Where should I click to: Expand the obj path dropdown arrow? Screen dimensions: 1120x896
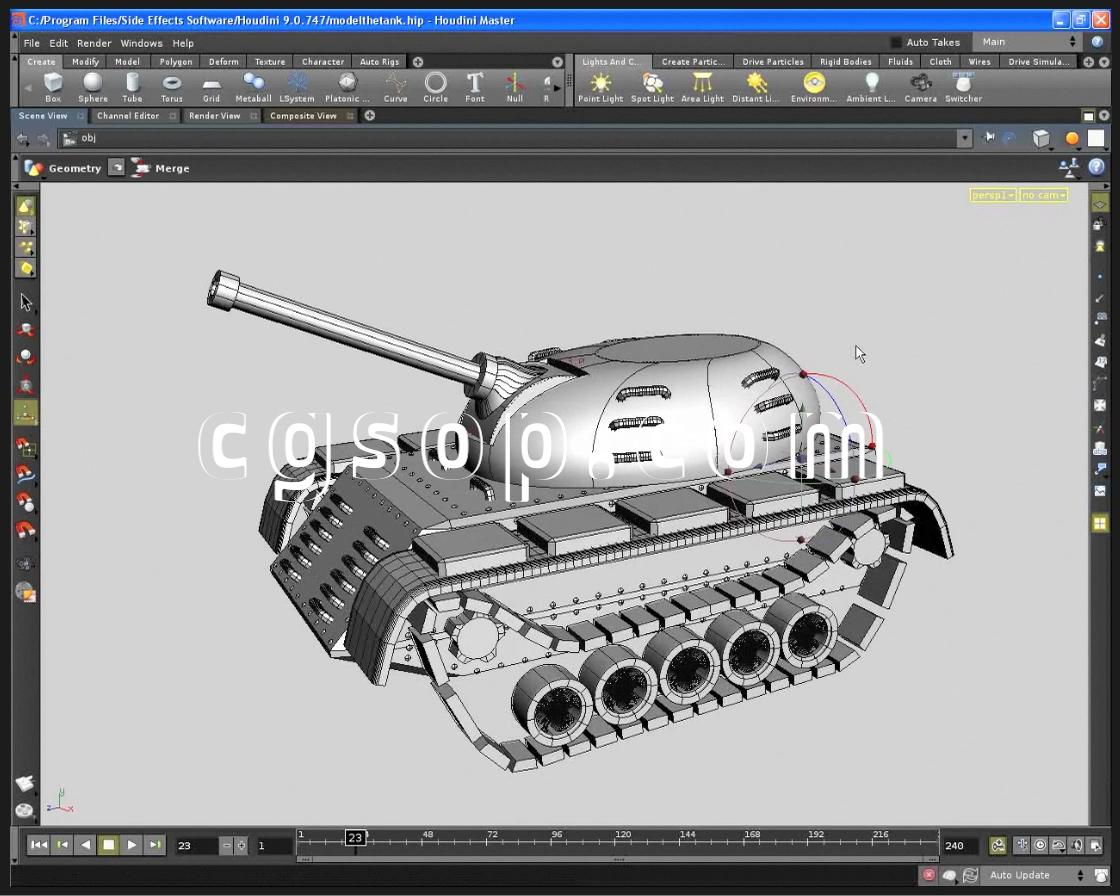pos(964,138)
